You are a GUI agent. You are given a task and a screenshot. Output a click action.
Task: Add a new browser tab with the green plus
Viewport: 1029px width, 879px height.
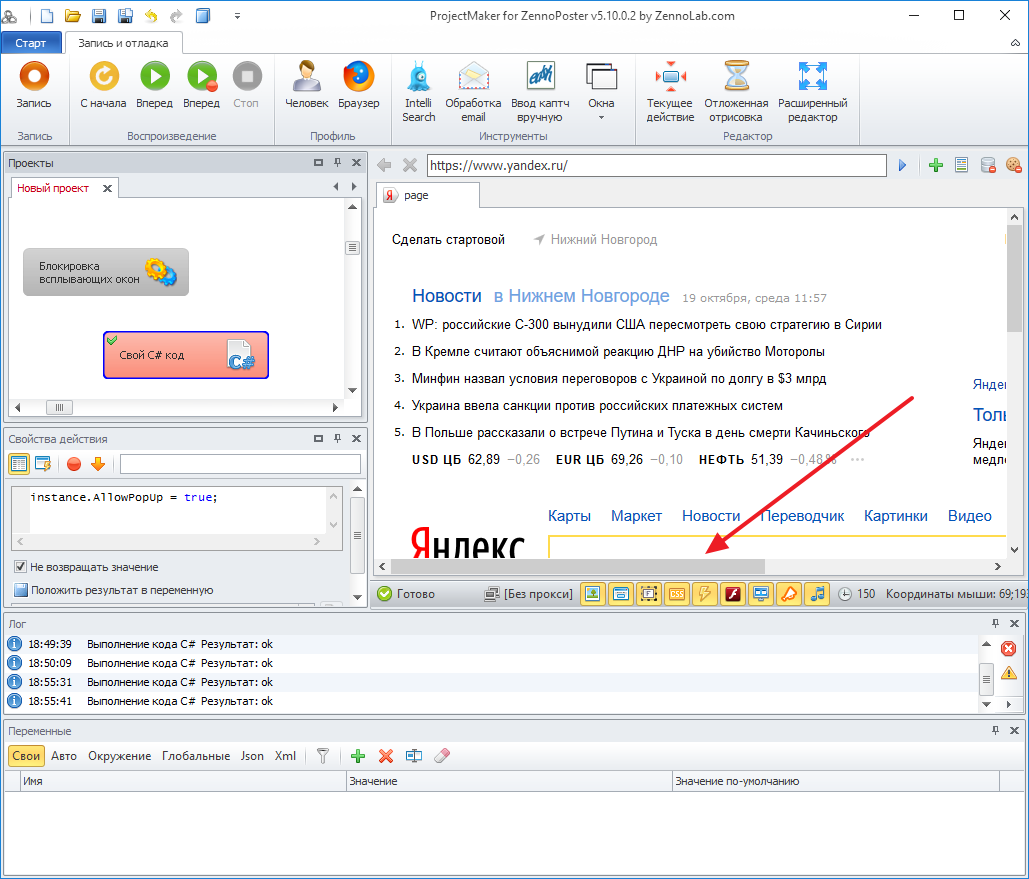click(936, 165)
